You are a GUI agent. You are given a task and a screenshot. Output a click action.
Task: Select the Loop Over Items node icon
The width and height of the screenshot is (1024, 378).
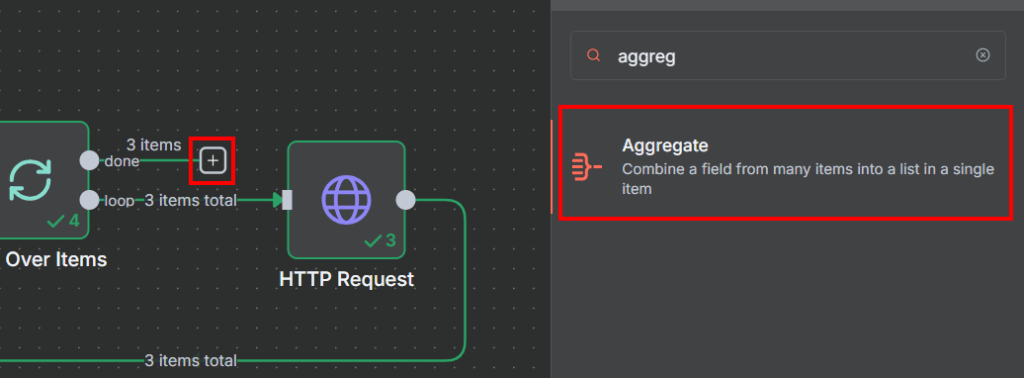click(31, 180)
